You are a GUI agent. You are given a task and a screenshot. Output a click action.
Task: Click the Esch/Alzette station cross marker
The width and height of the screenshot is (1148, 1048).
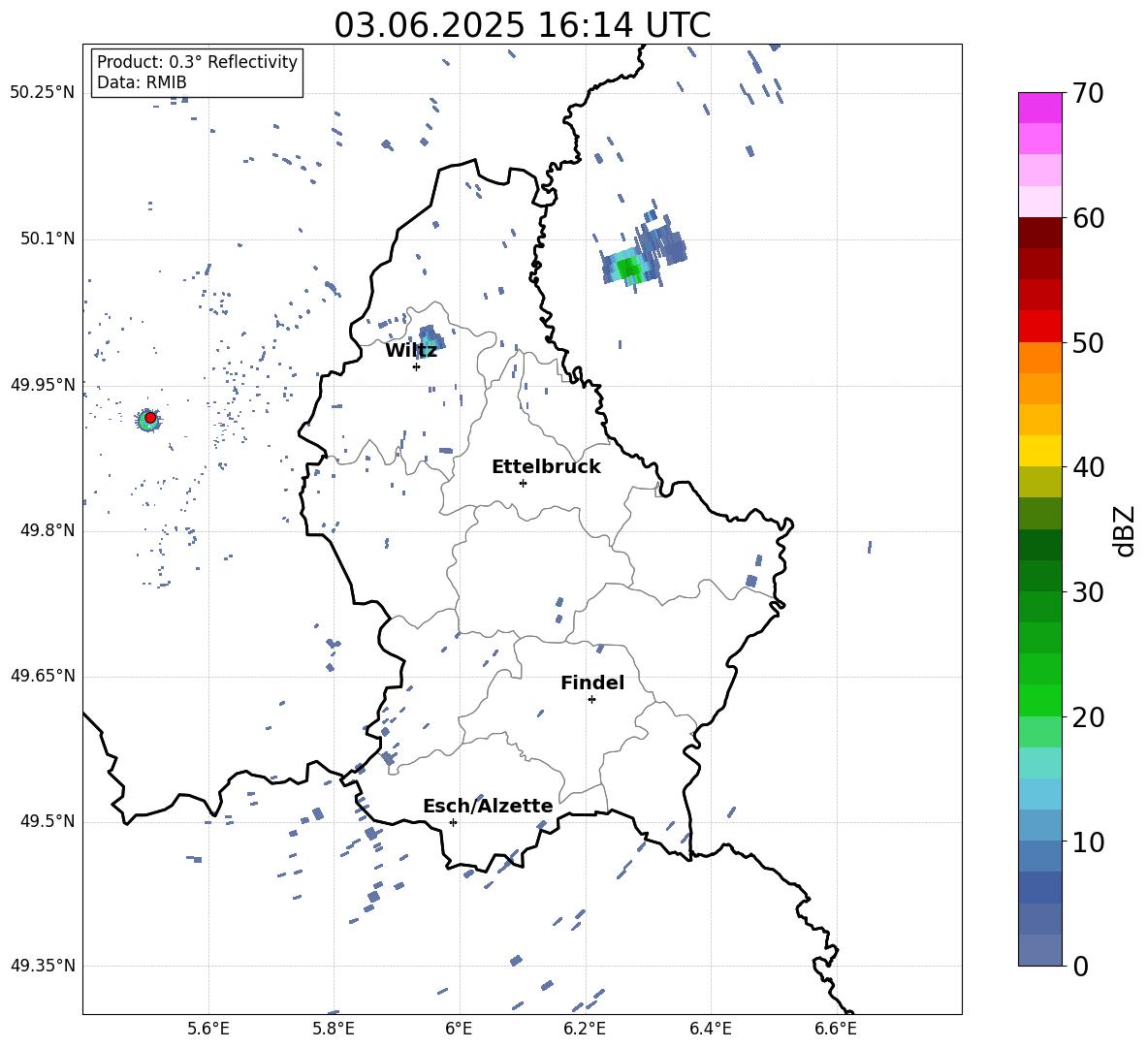pyautogui.click(x=453, y=822)
